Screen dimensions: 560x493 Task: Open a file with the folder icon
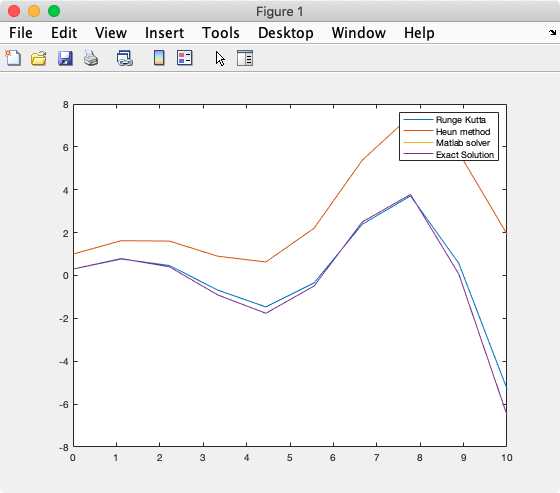click(39, 58)
